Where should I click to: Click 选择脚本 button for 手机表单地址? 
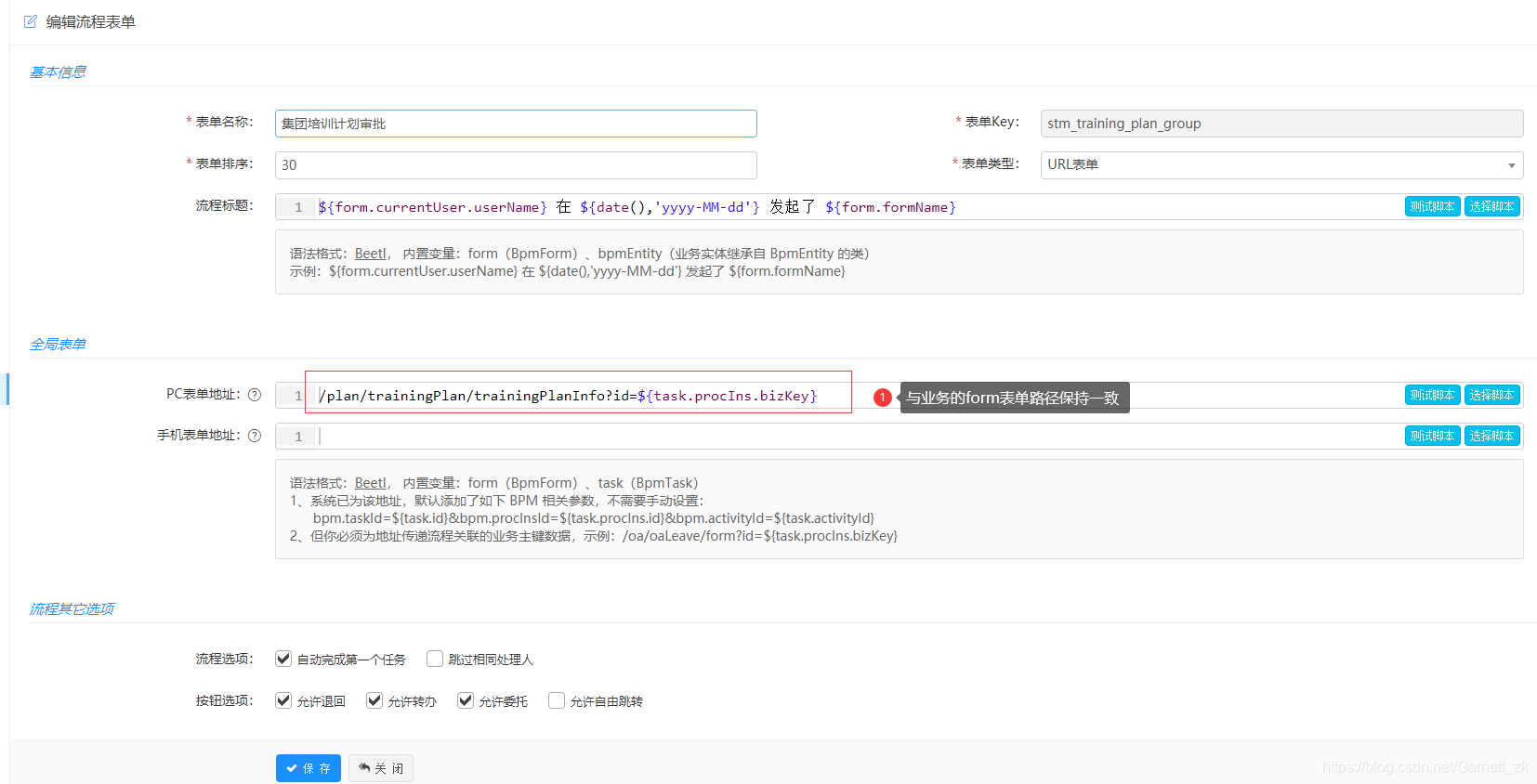click(1491, 436)
